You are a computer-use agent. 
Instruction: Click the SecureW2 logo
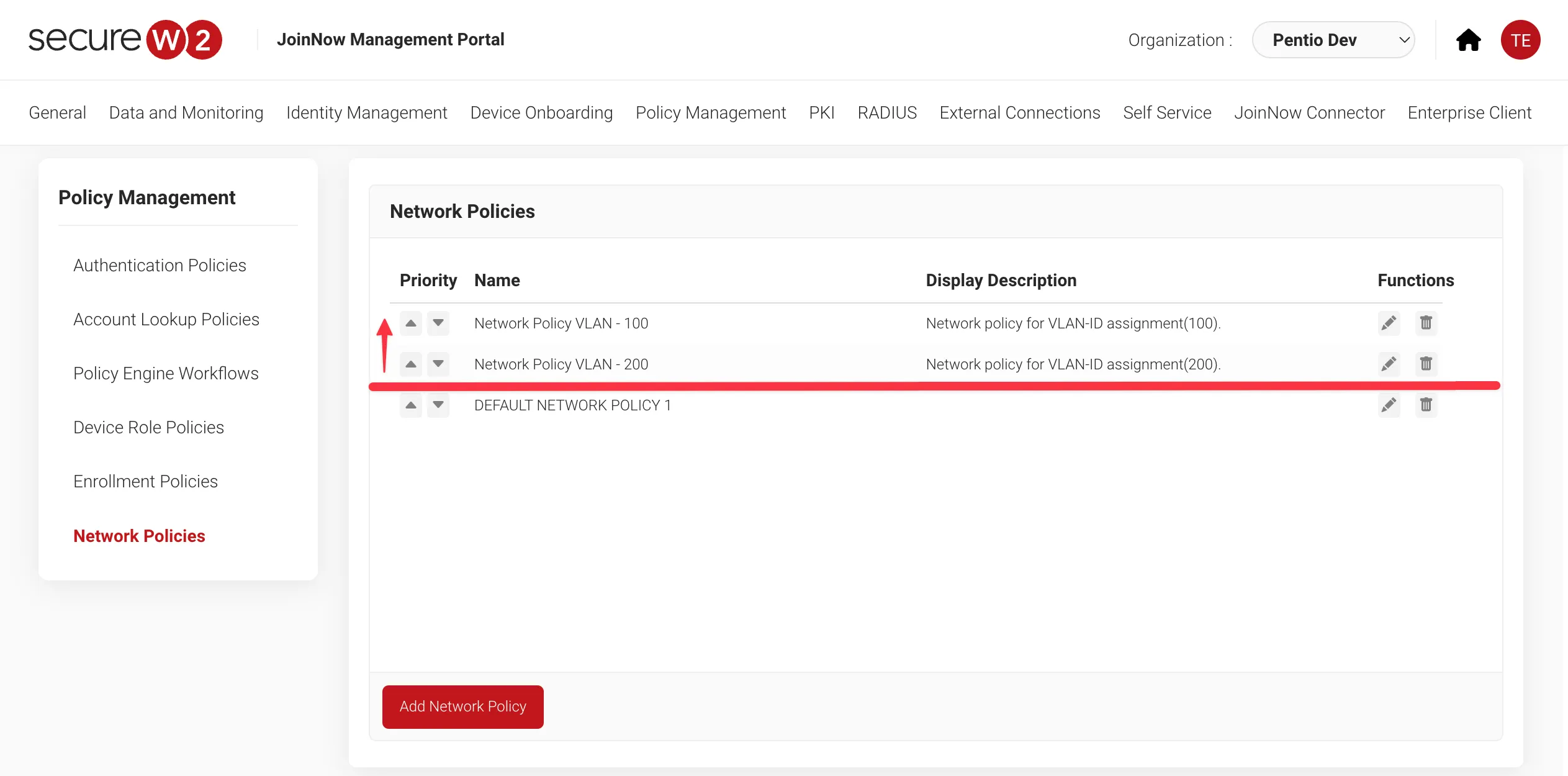(x=125, y=40)
